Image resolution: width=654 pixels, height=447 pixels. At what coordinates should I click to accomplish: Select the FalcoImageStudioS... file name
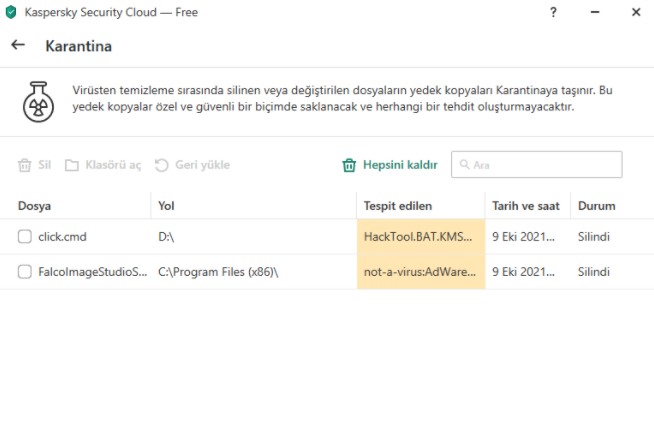coord(93,271)
